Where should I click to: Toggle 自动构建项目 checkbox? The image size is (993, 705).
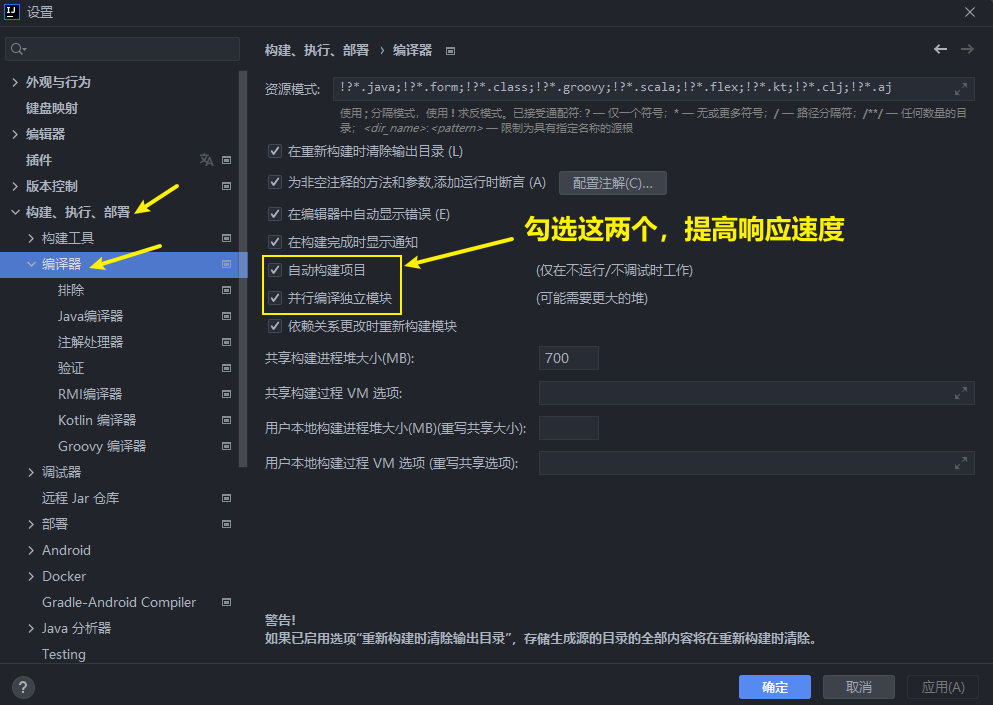(275, 271)
